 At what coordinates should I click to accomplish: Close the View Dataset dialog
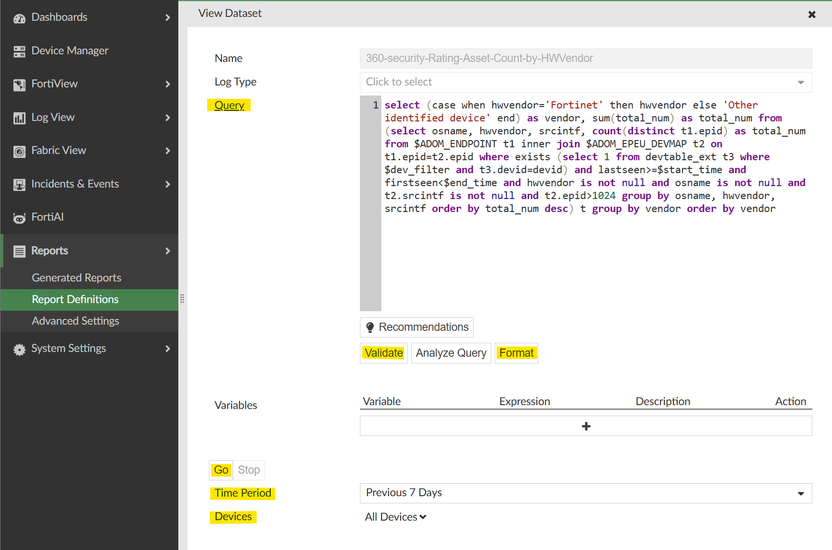(x=812, y=14)
